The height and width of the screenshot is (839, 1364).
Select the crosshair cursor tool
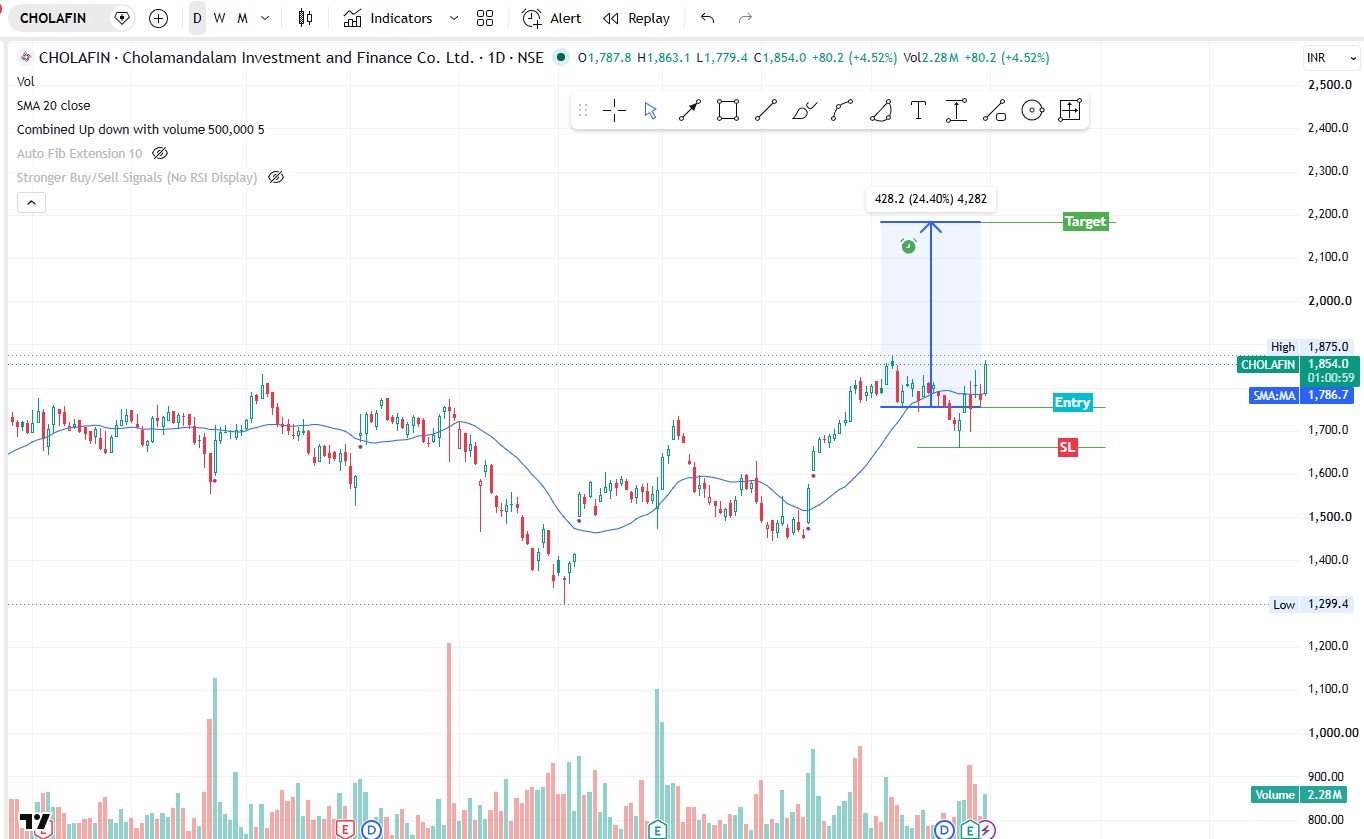[614, 110]
